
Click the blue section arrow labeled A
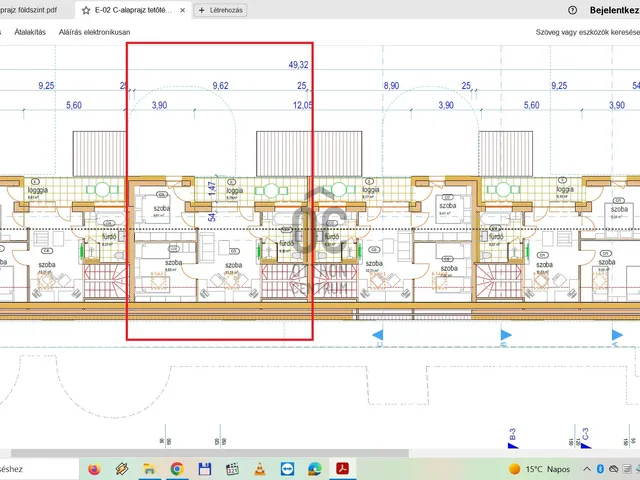(x=617, y=335)
